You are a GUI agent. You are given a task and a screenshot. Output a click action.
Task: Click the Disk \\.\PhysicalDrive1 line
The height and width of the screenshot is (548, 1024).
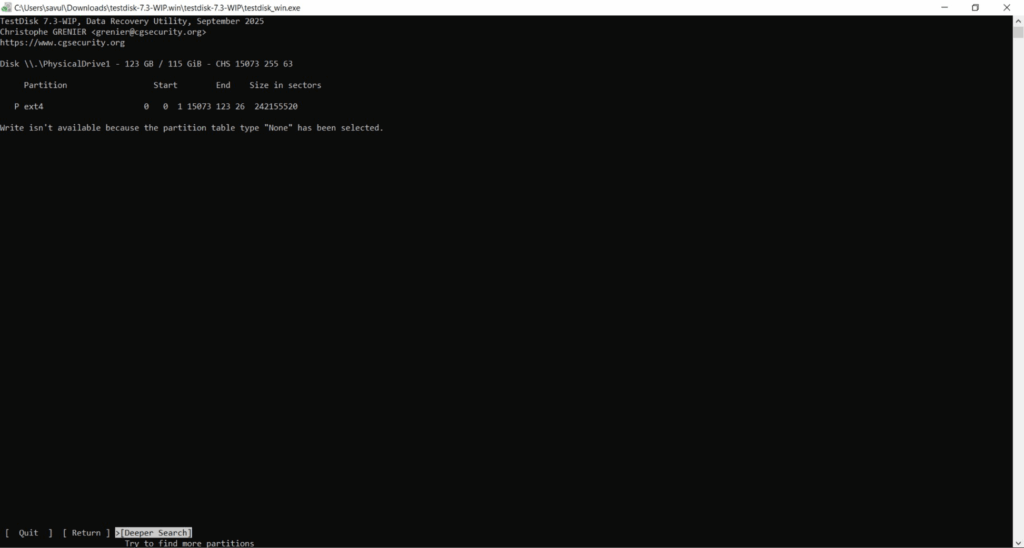(x=146, y=64)
